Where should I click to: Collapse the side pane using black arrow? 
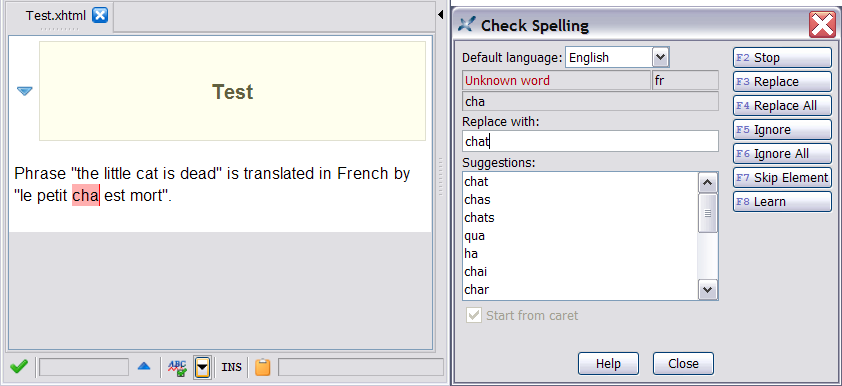coord(440,15)
